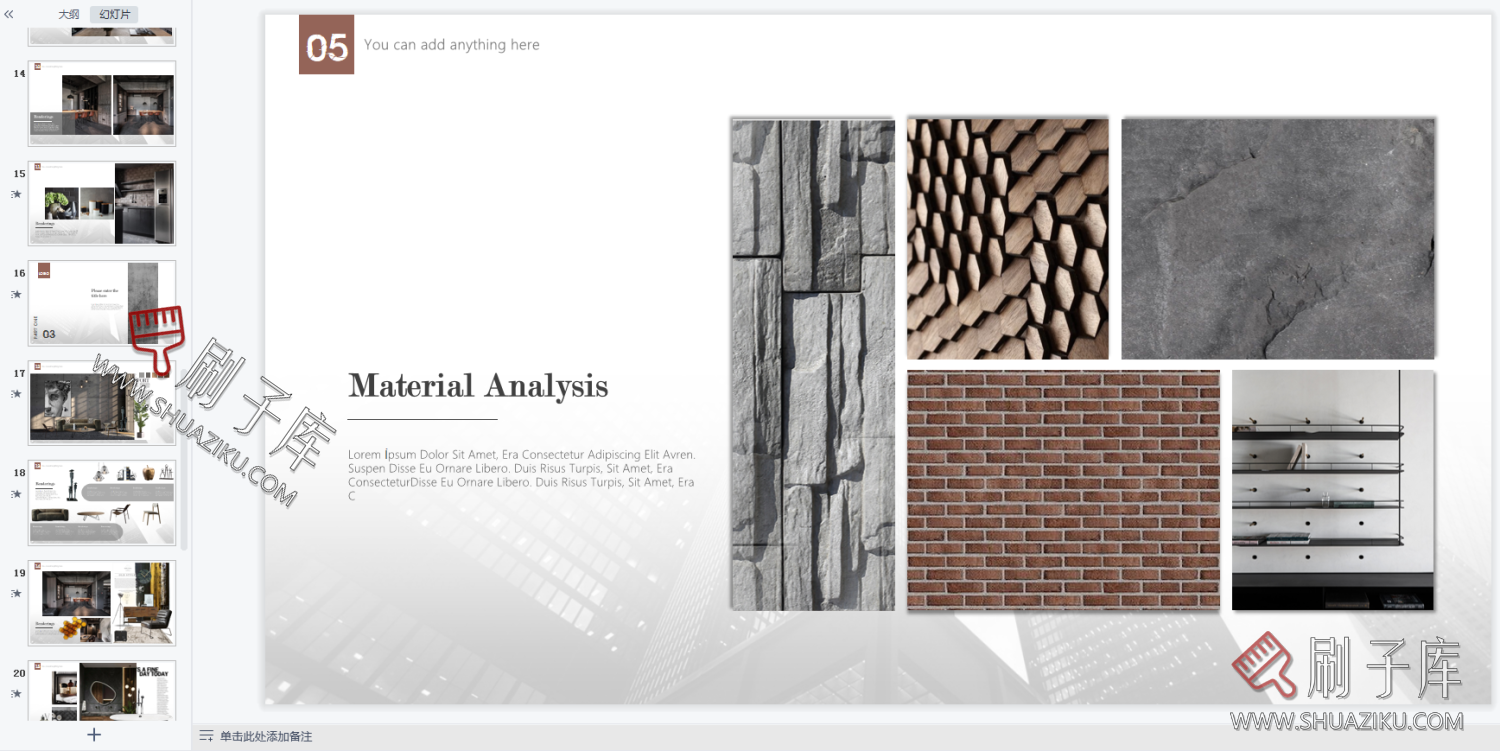Select the red brick wall image
This screenshot has height=751, width=1500.
click(1062, 489)
